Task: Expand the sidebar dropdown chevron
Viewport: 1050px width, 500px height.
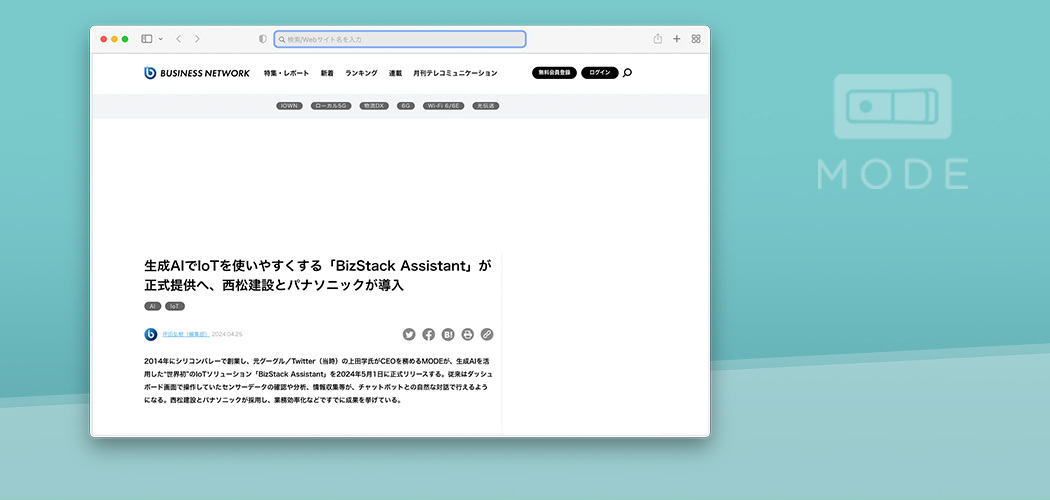Action: [160, 39]
